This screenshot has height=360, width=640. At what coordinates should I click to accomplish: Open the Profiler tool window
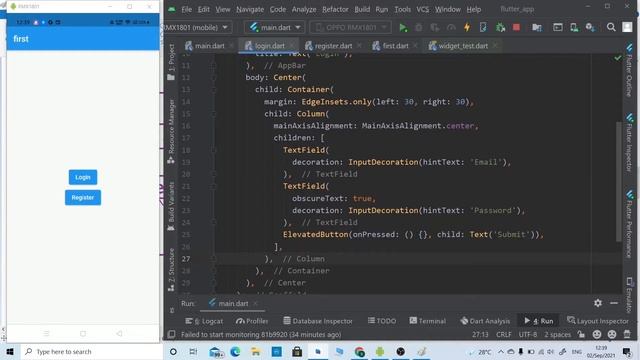coord(252,321)
